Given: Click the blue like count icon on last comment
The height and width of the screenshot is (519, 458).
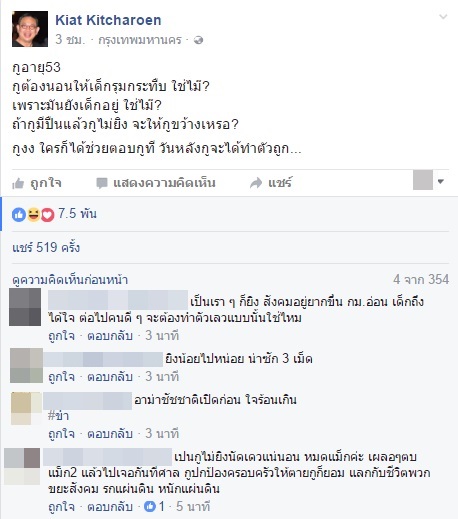Looking at the screenshot, I should click(x=150, y=507).
